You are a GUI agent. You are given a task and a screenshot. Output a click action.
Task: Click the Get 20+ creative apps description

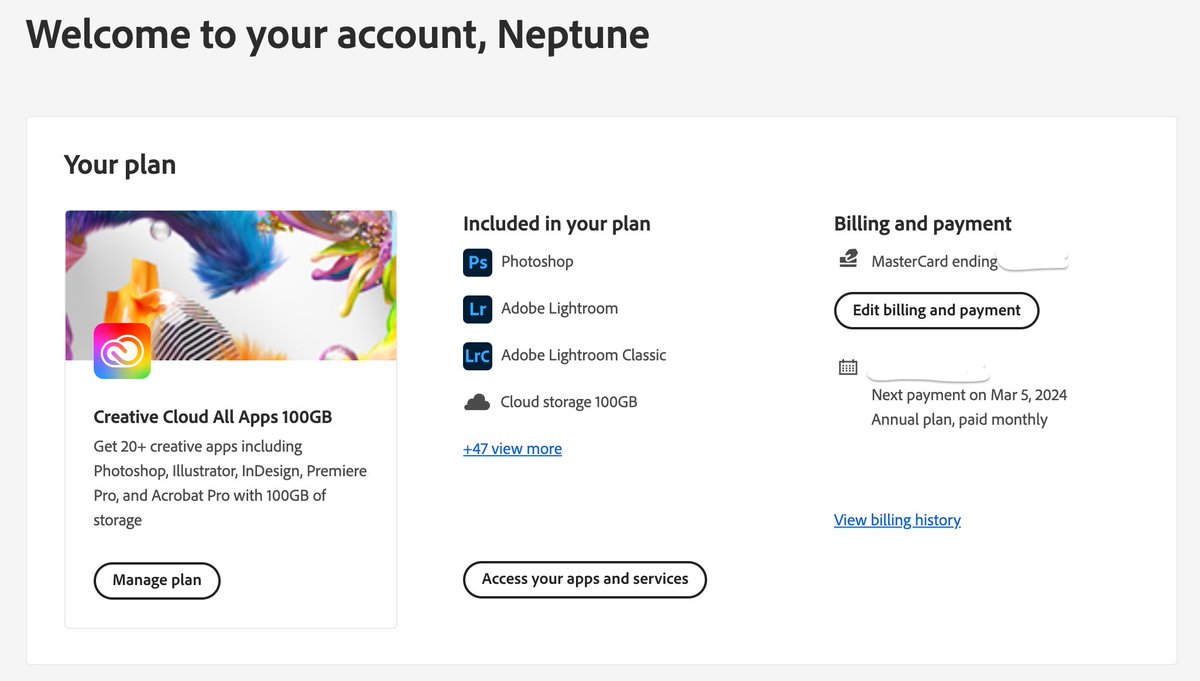tap(230, 483)
